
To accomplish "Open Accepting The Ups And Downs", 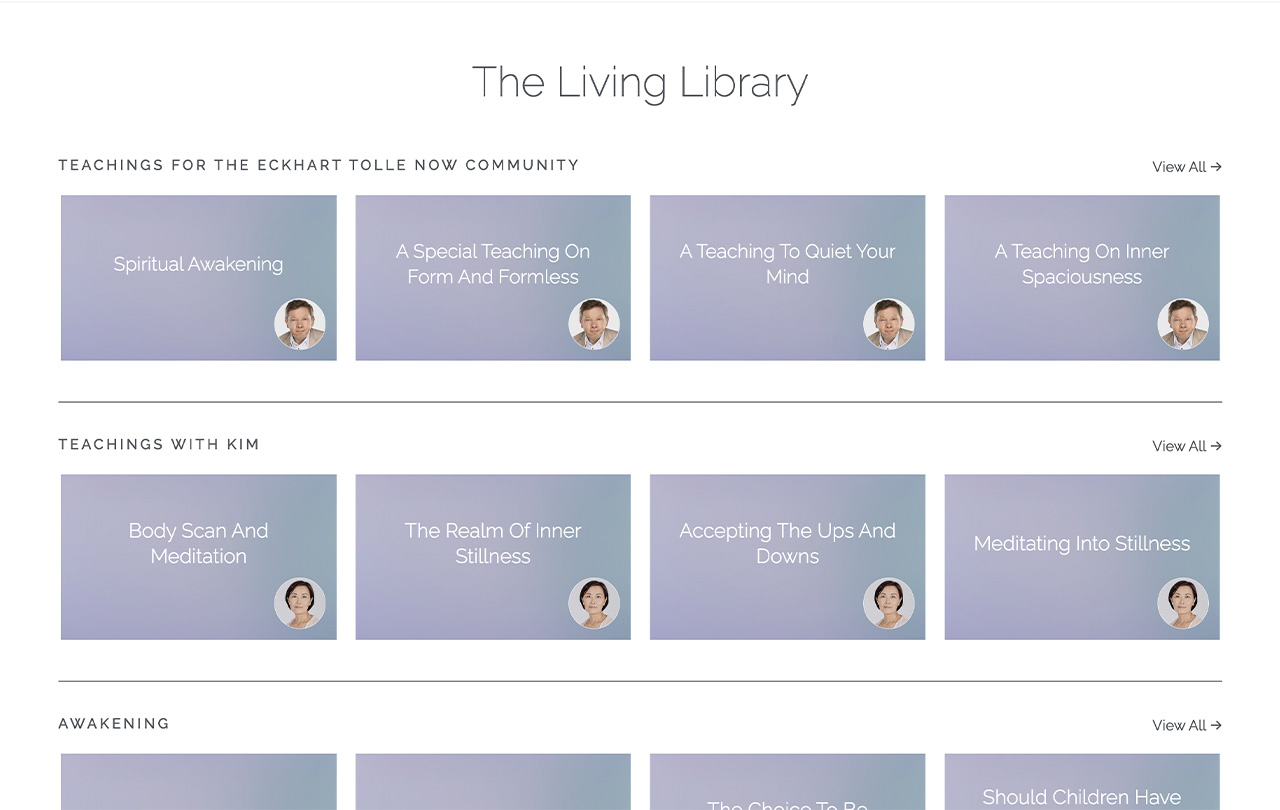I will point(788,557).
